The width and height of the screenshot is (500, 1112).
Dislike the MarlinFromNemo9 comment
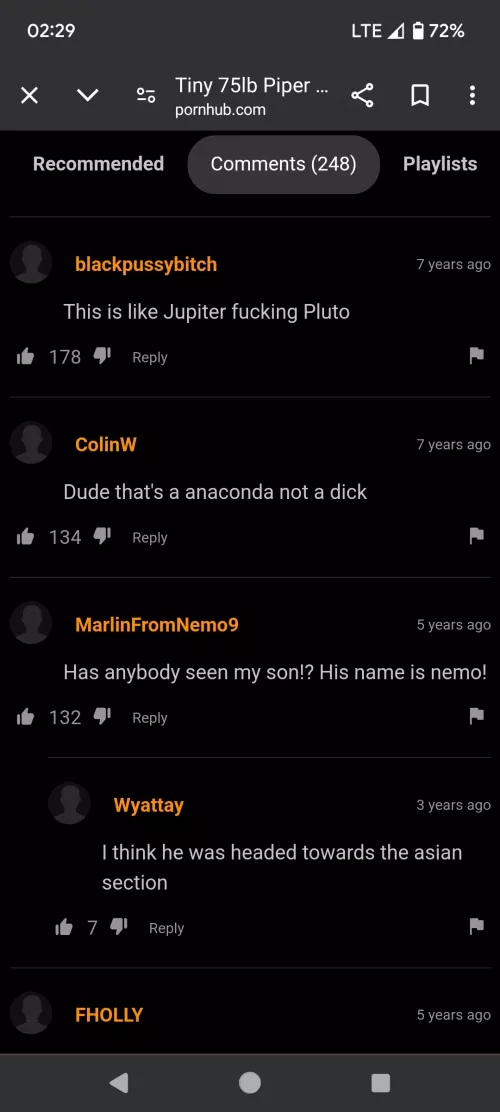(x=103, y=717)
